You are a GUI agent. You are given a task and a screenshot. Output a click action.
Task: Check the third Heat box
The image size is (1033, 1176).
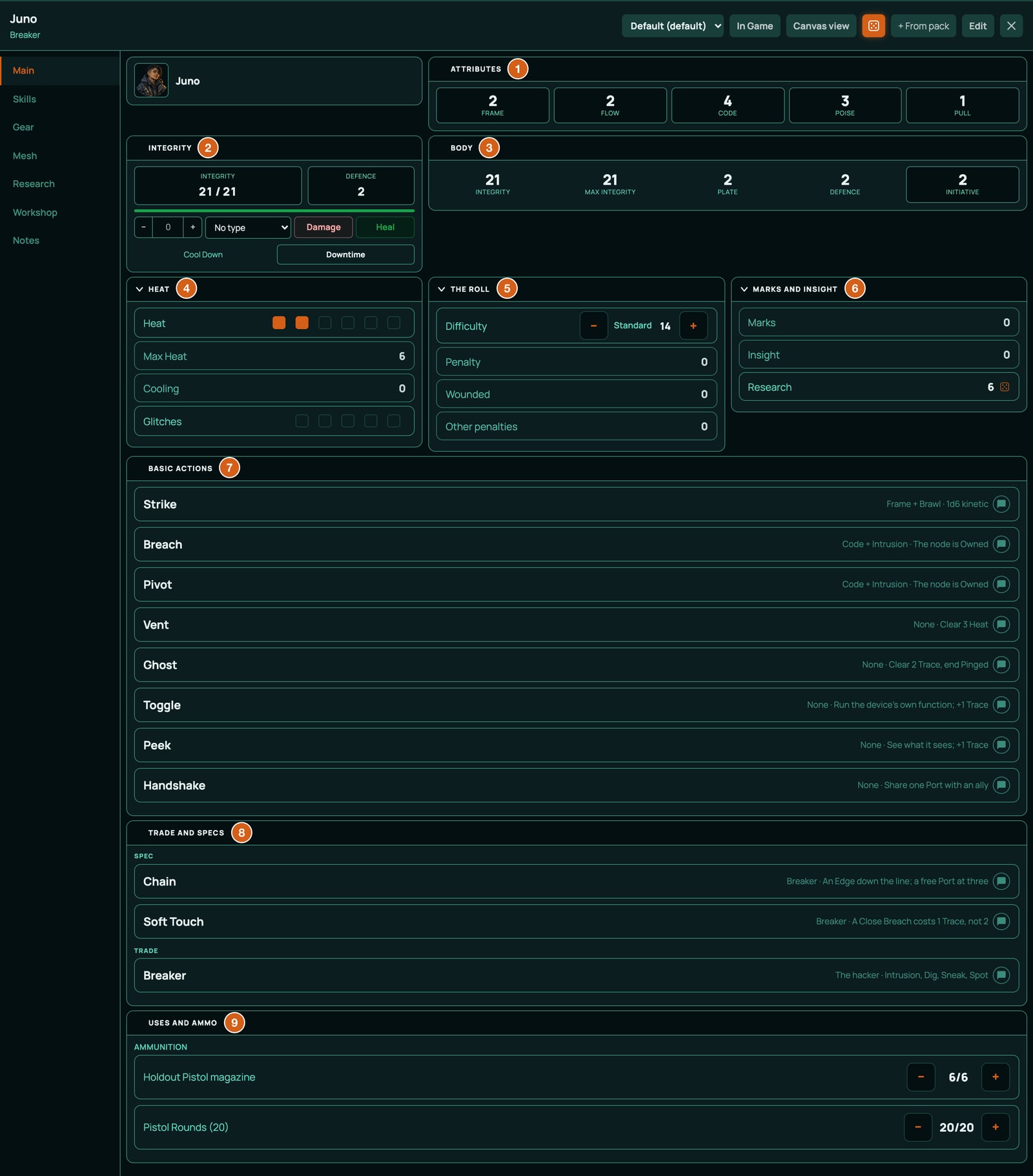pyautogui.click(x=325, y=323)
